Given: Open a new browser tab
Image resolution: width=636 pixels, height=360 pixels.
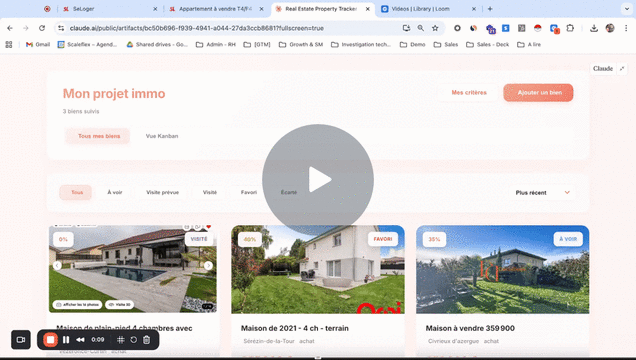Looking at the screenshot, I should point(490,9).
